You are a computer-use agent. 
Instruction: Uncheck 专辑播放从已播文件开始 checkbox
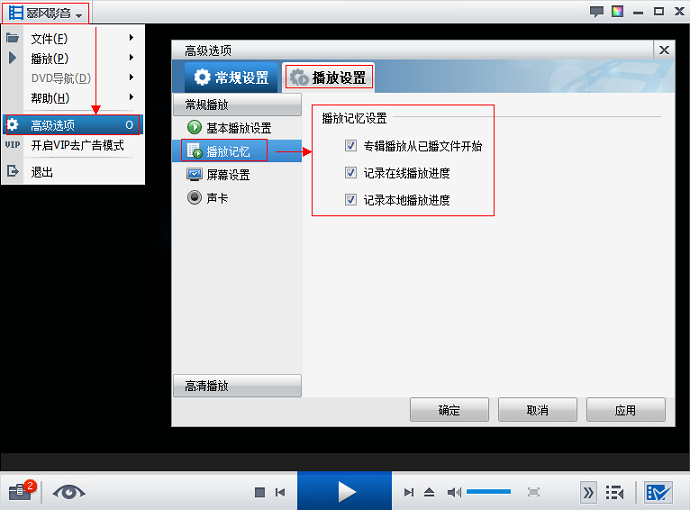350,146
